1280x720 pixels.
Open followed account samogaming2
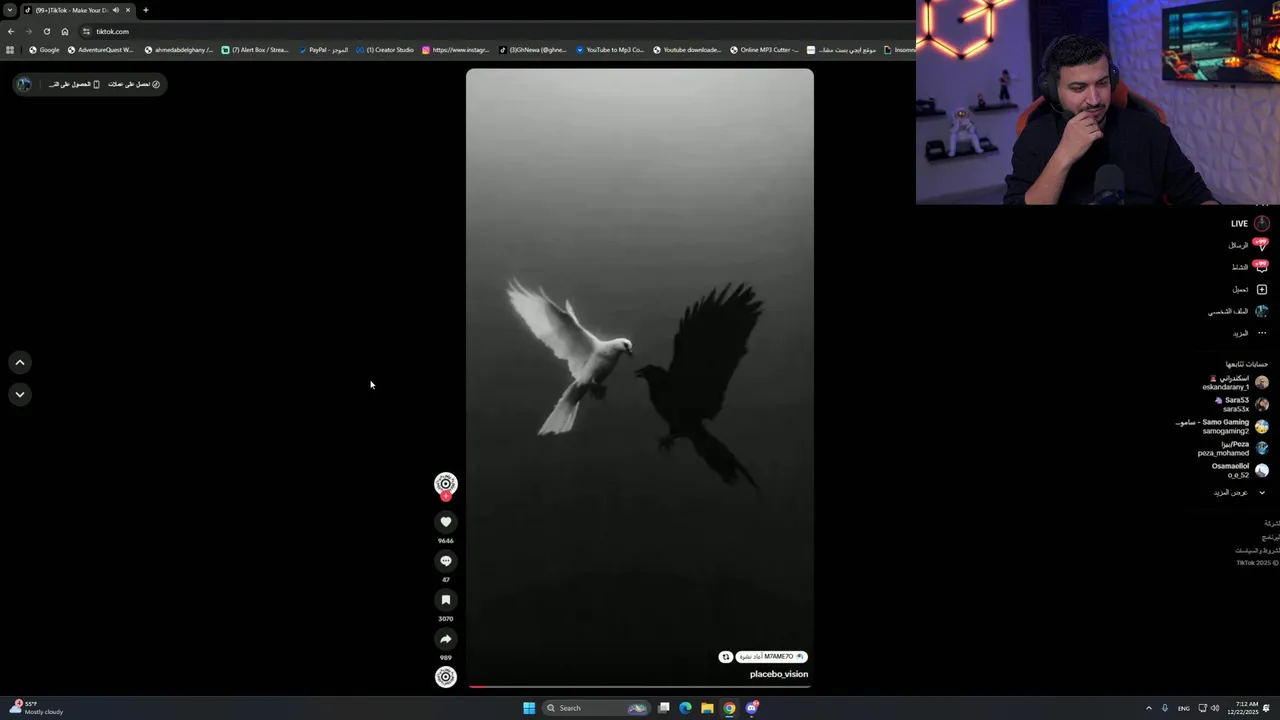click(1222, 426)
